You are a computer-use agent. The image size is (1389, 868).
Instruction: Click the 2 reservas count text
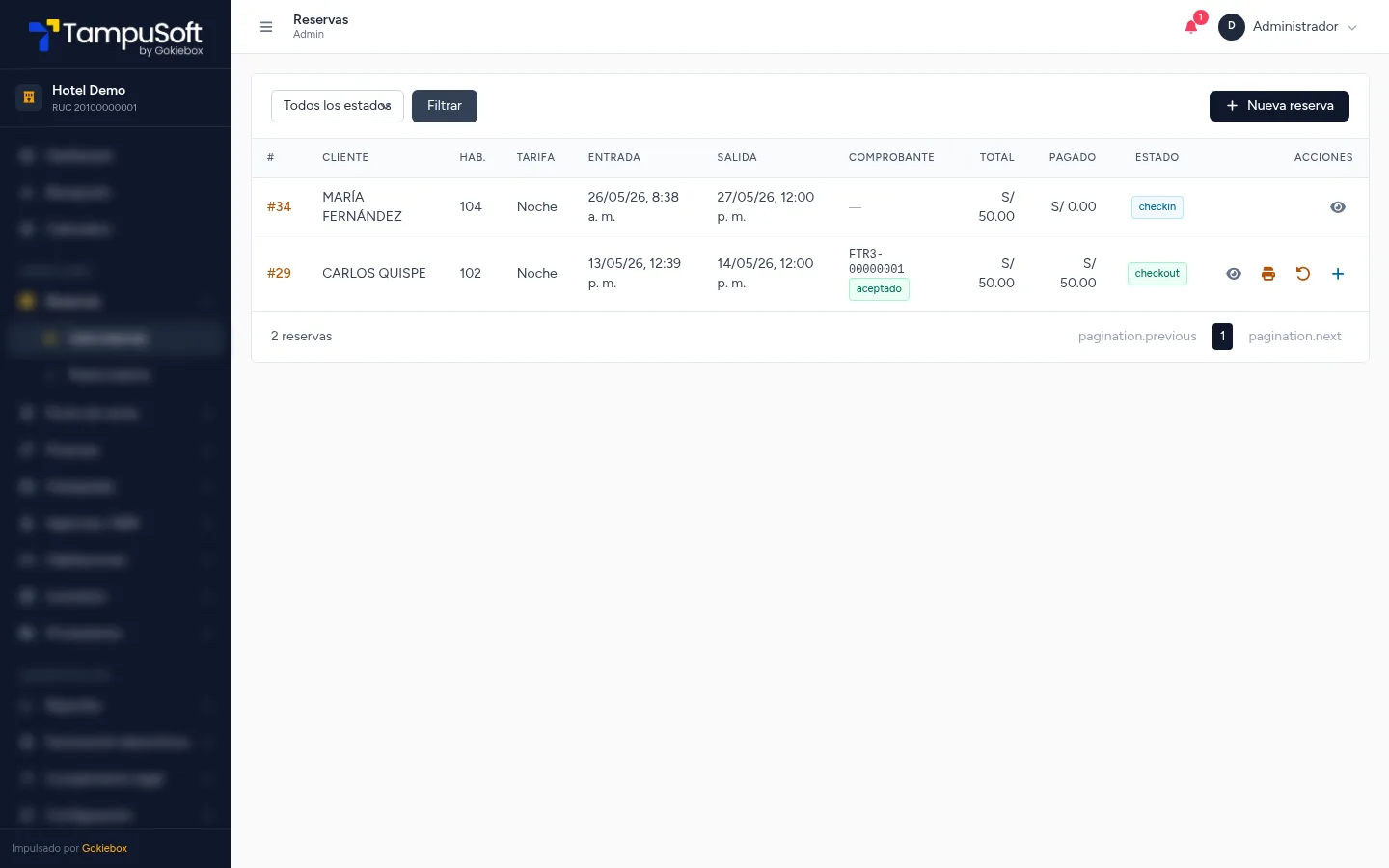301,337
